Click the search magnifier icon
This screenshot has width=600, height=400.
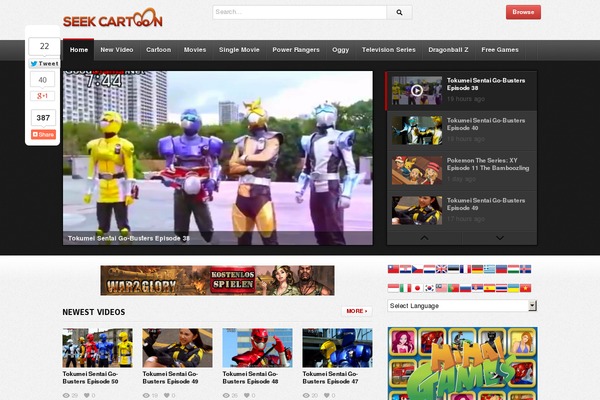point(399,12)
